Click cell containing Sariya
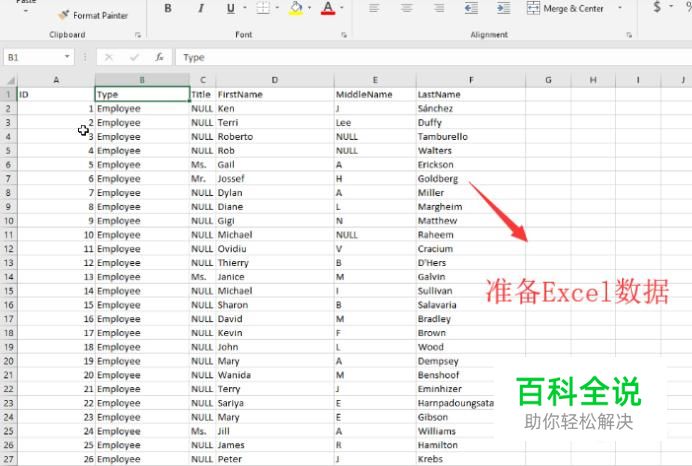 coord(275,403)
